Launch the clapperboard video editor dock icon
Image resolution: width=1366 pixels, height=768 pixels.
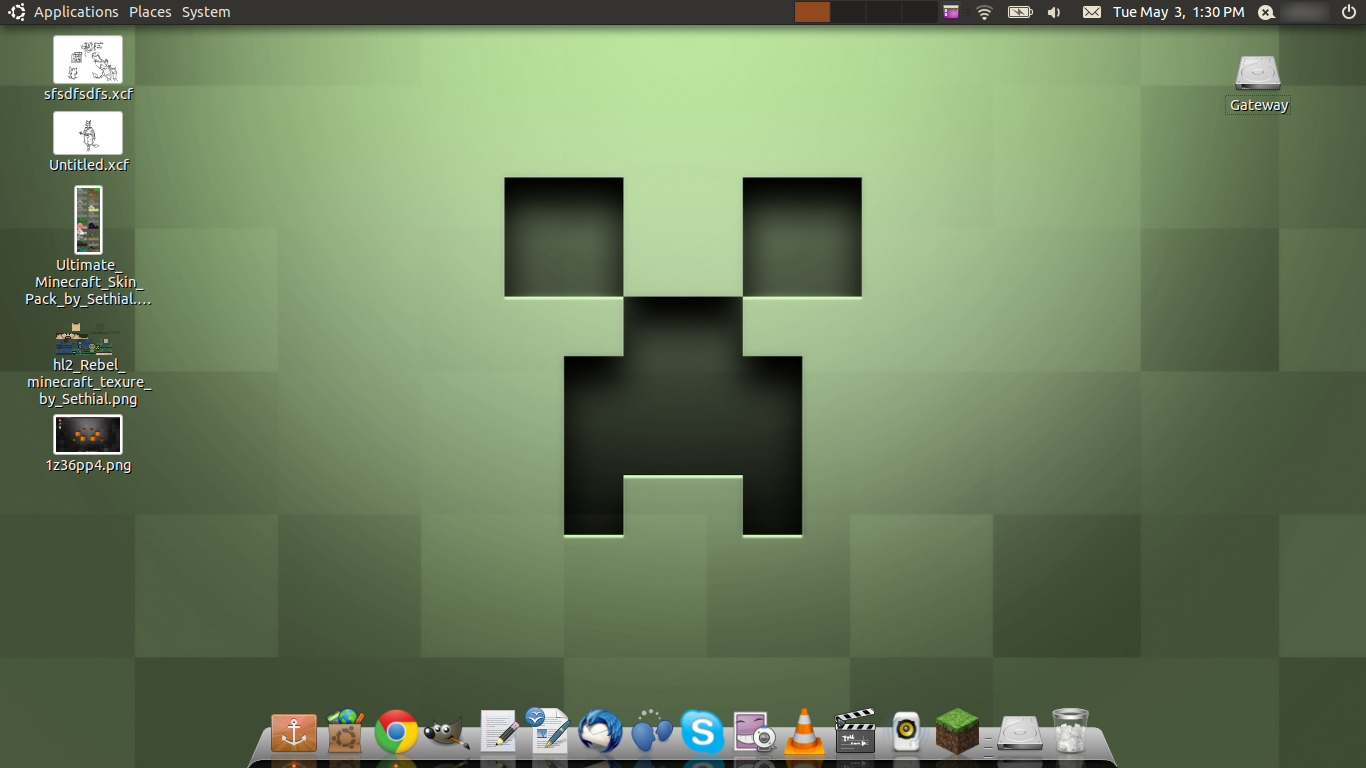[855, 732]
